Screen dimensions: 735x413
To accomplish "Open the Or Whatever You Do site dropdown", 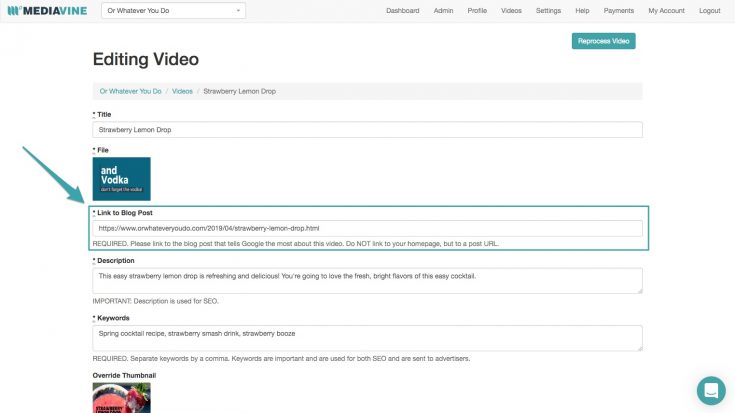I will 173,10.
